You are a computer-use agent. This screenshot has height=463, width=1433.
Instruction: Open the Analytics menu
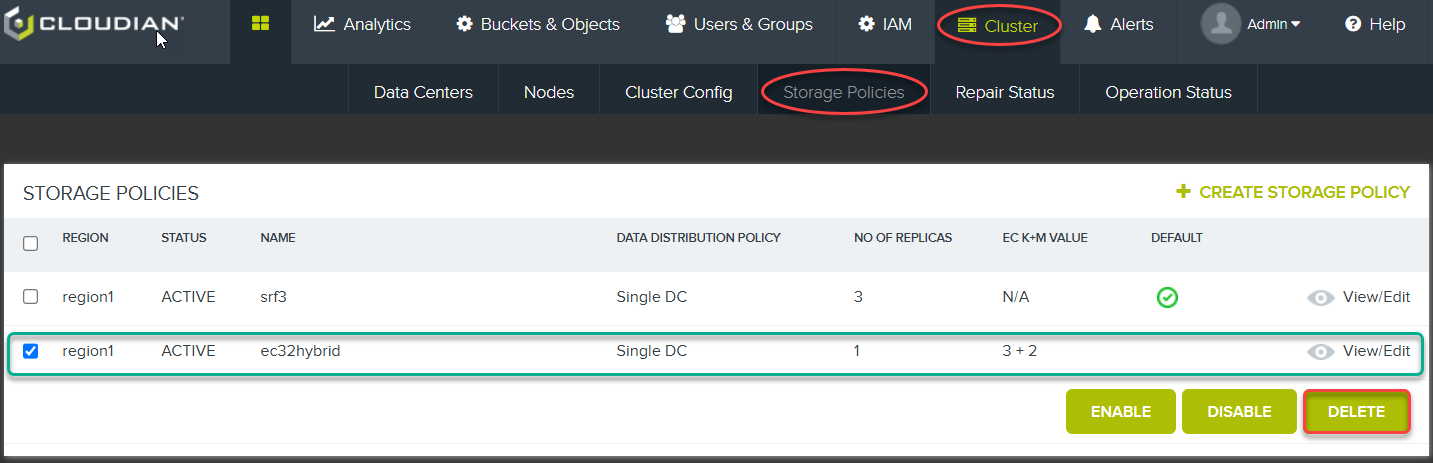point(362,25)
